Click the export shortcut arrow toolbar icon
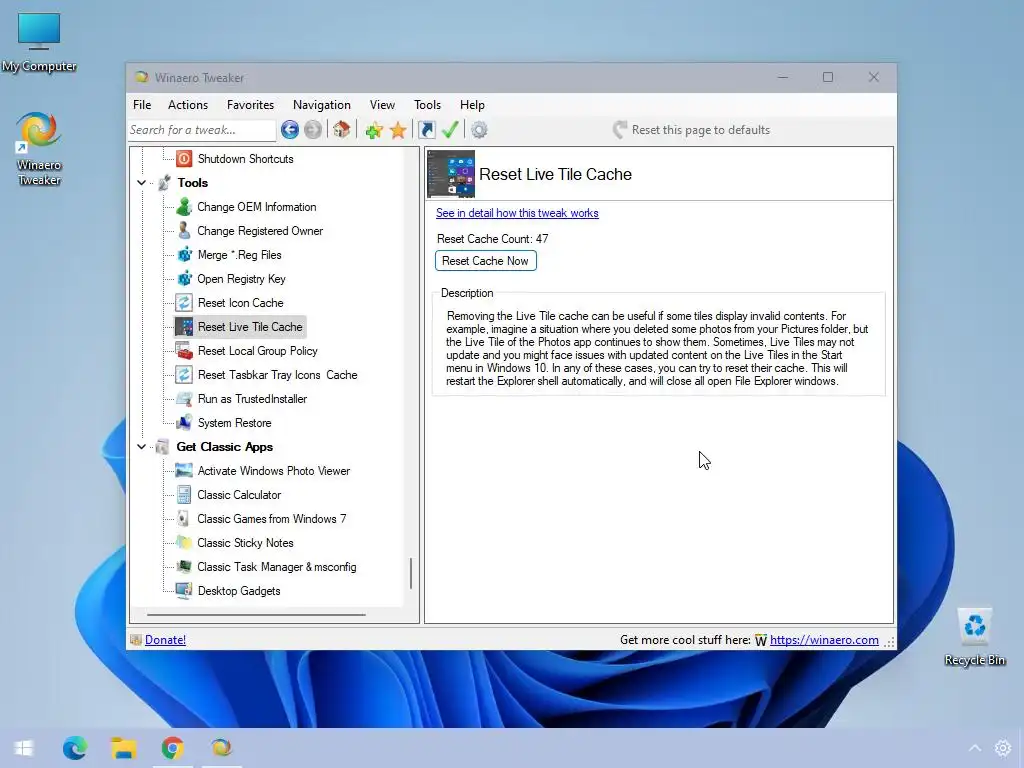This screenshot has width=1024, height=768. pos(426,130)
